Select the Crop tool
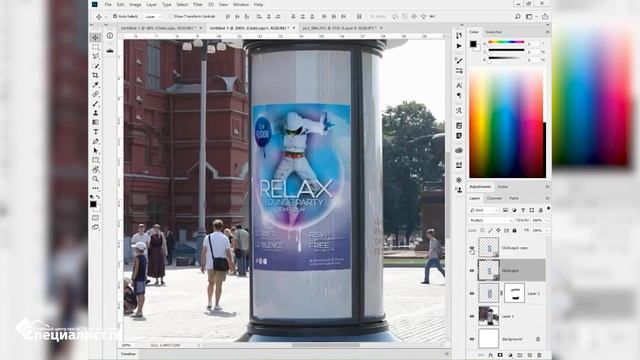 [x=96, y=75]
